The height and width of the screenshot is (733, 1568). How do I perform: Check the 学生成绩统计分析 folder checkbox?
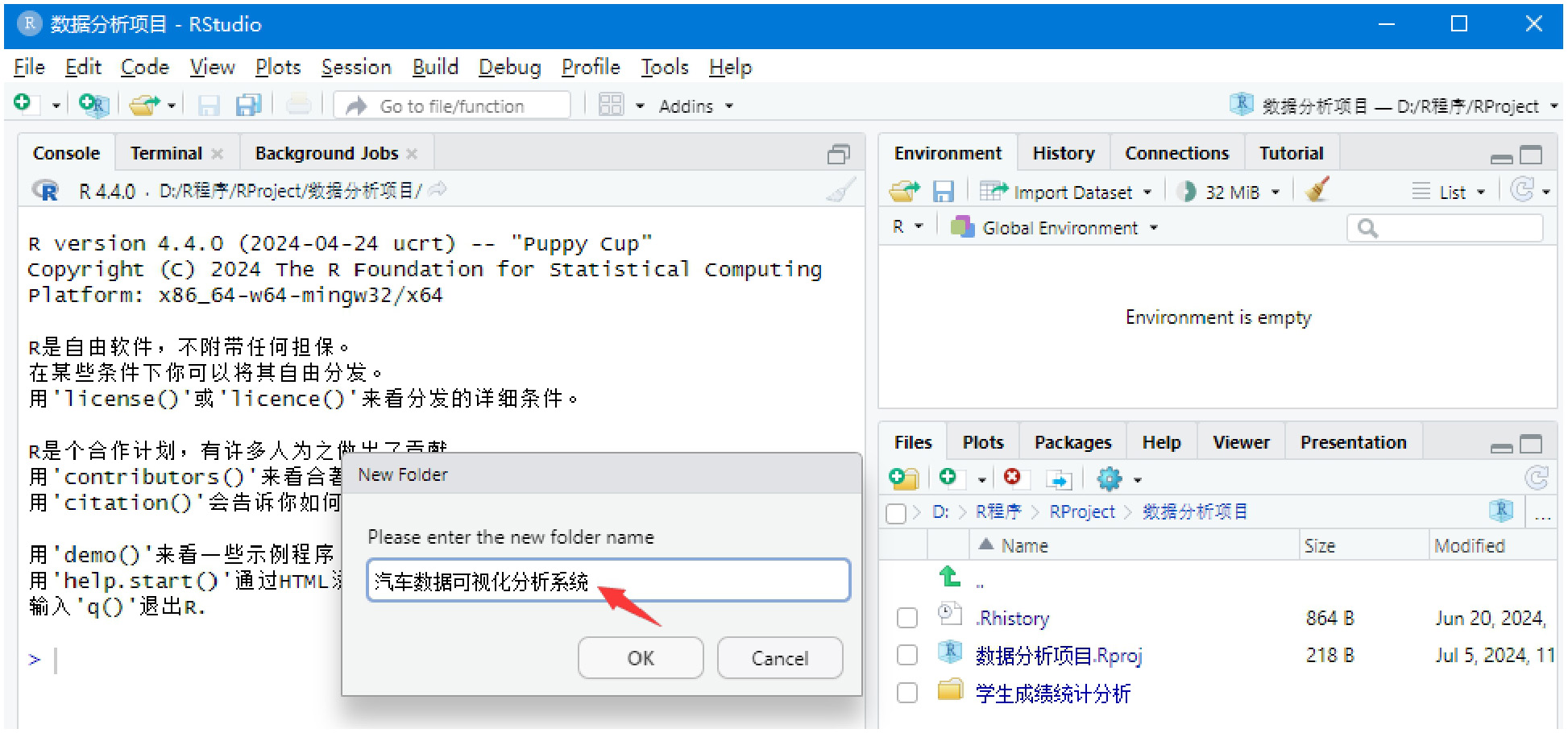907,693
